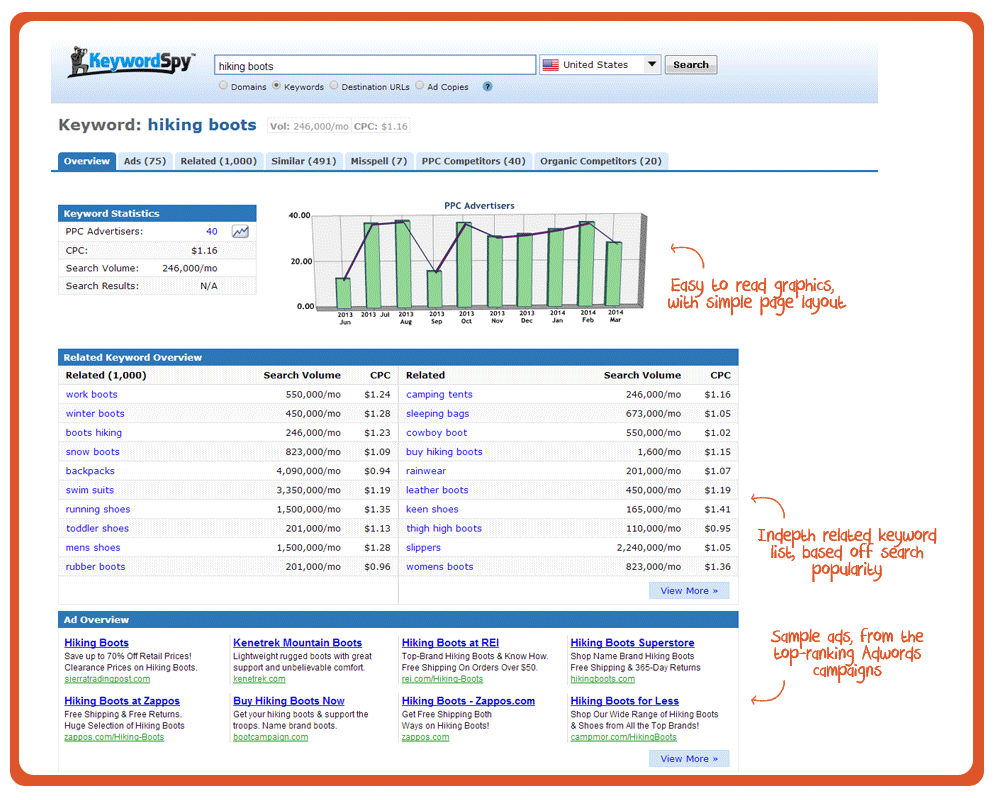This screenshot has height=800, width=1000.
Task: Open the Organic Competitors (20) tab
Action: [x=600, y=161]
